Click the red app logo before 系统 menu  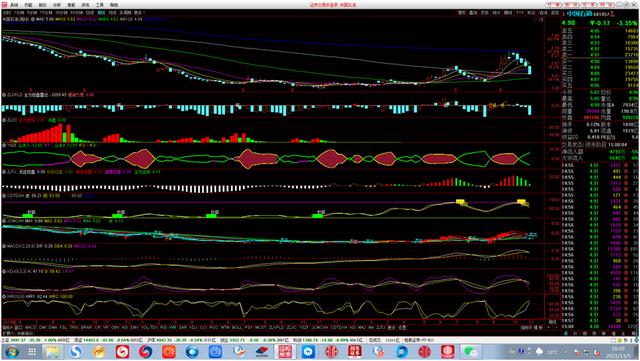4,5
